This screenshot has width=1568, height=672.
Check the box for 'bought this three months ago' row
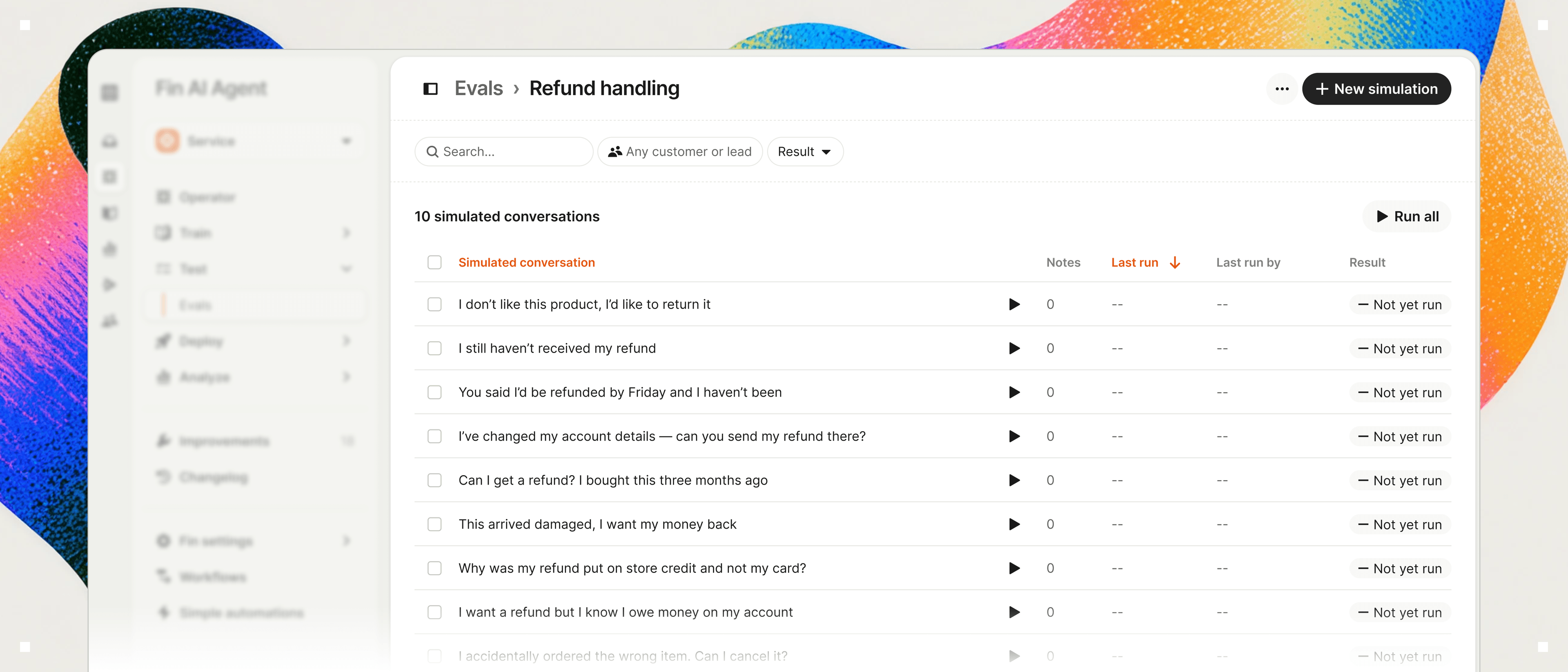tap(434, 480)
